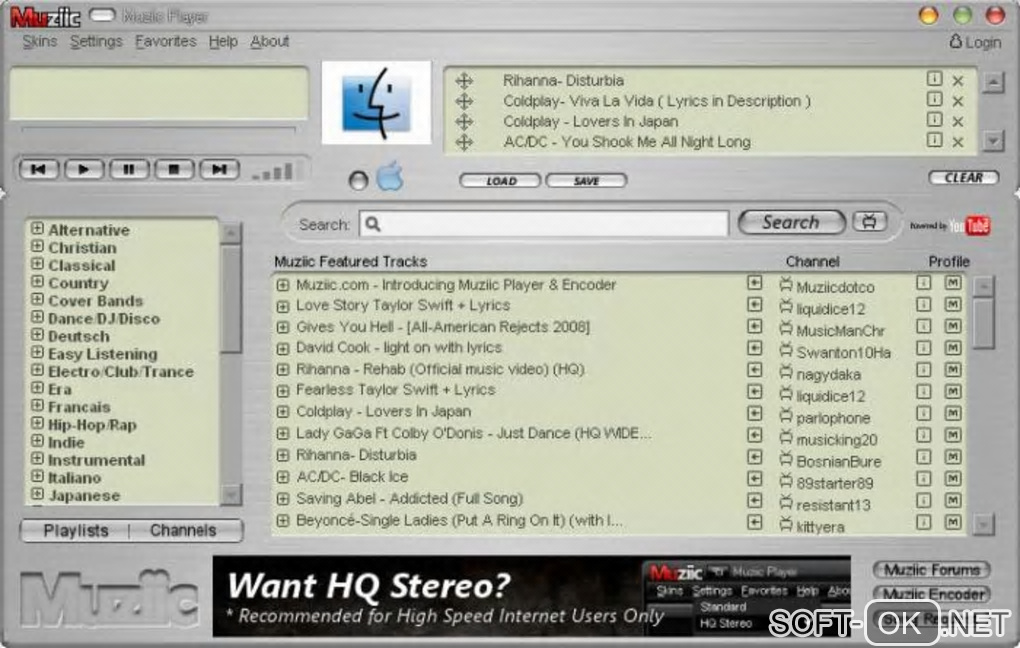This screenshot has height=648, width=1020.
Task: Add Love Story Taylor Swift to playlist
Action: point(755,304)
